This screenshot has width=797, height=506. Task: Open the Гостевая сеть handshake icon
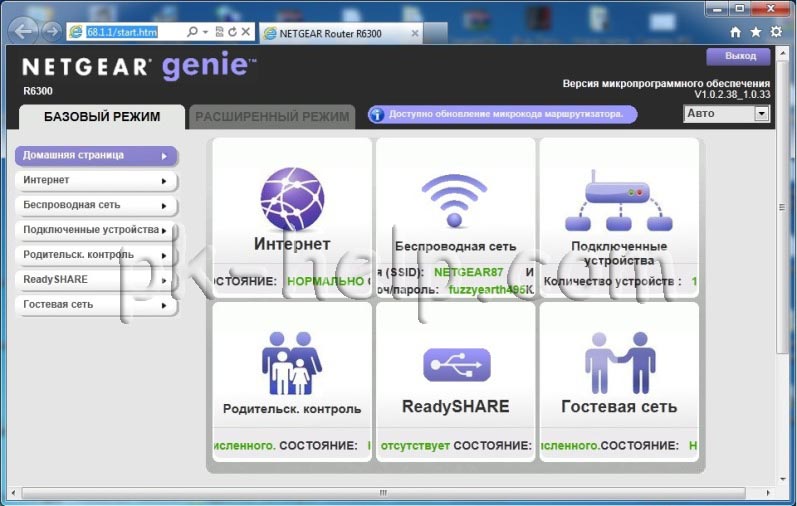(620, 363)
